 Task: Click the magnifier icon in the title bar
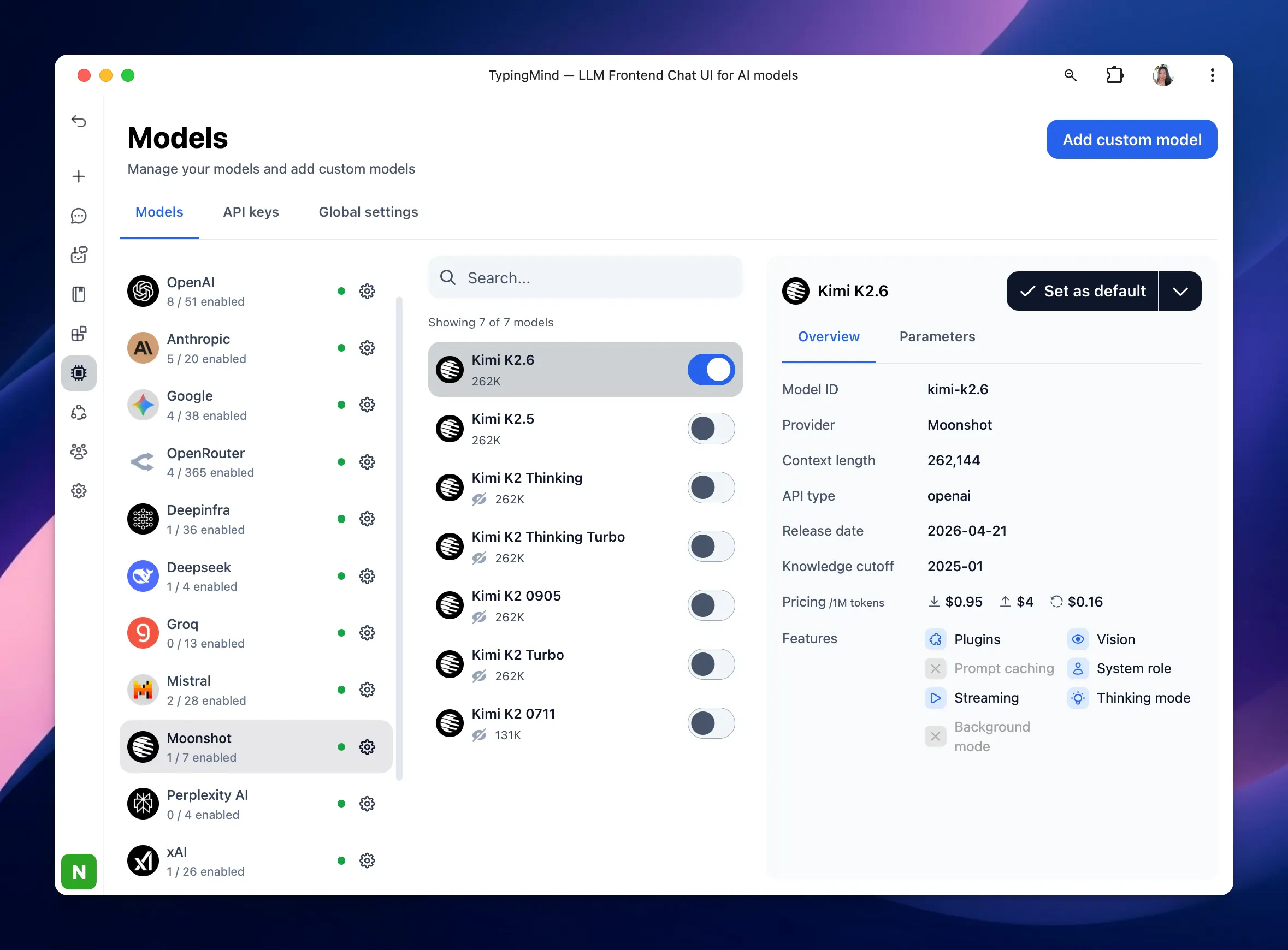pos(1070,75)
